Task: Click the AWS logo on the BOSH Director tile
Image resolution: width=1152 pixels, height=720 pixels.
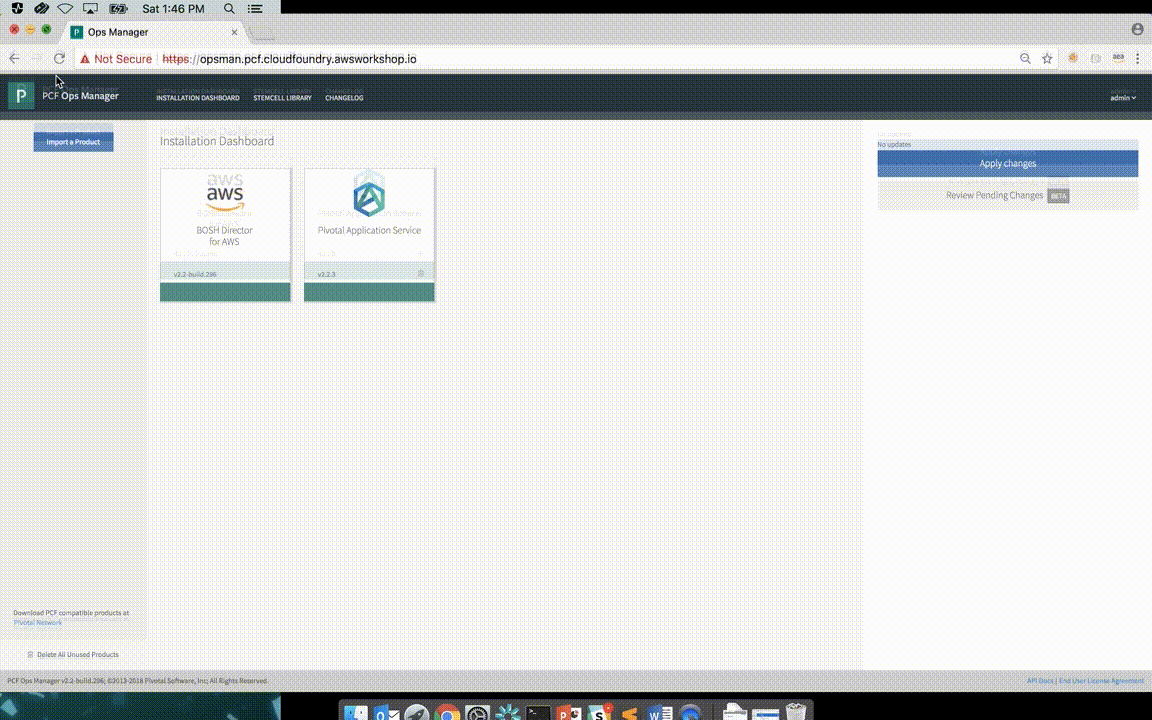Action: pyautogui.click(x=225, y=197)
